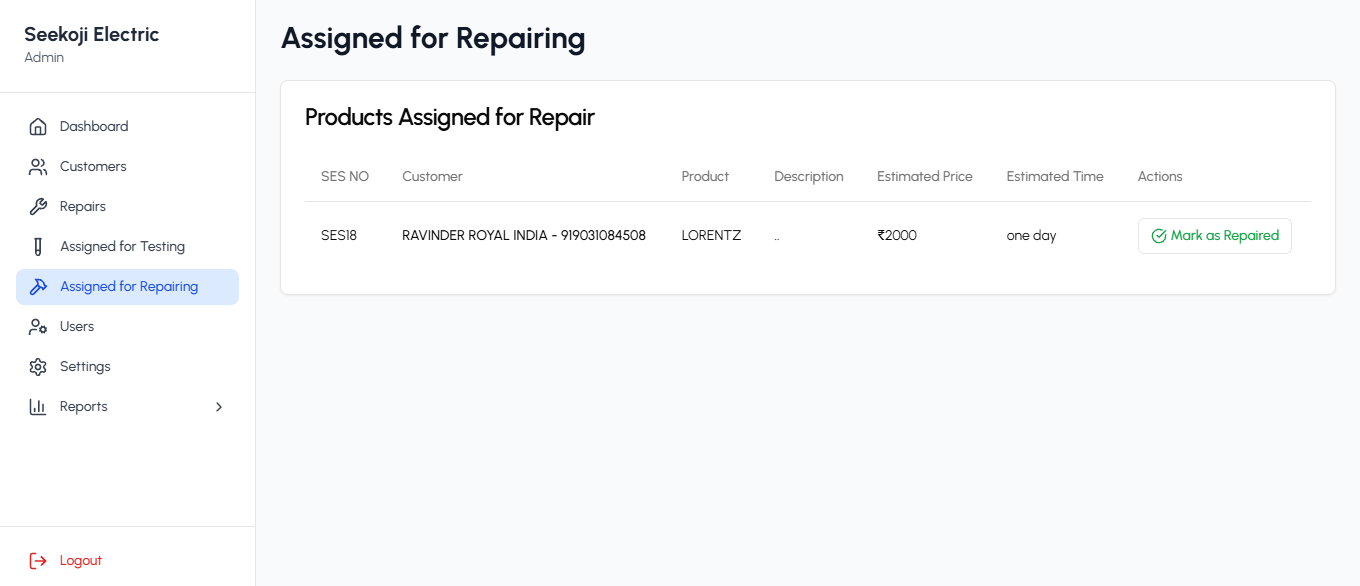Click the Seekoji Electric brand title

[92, 34]
